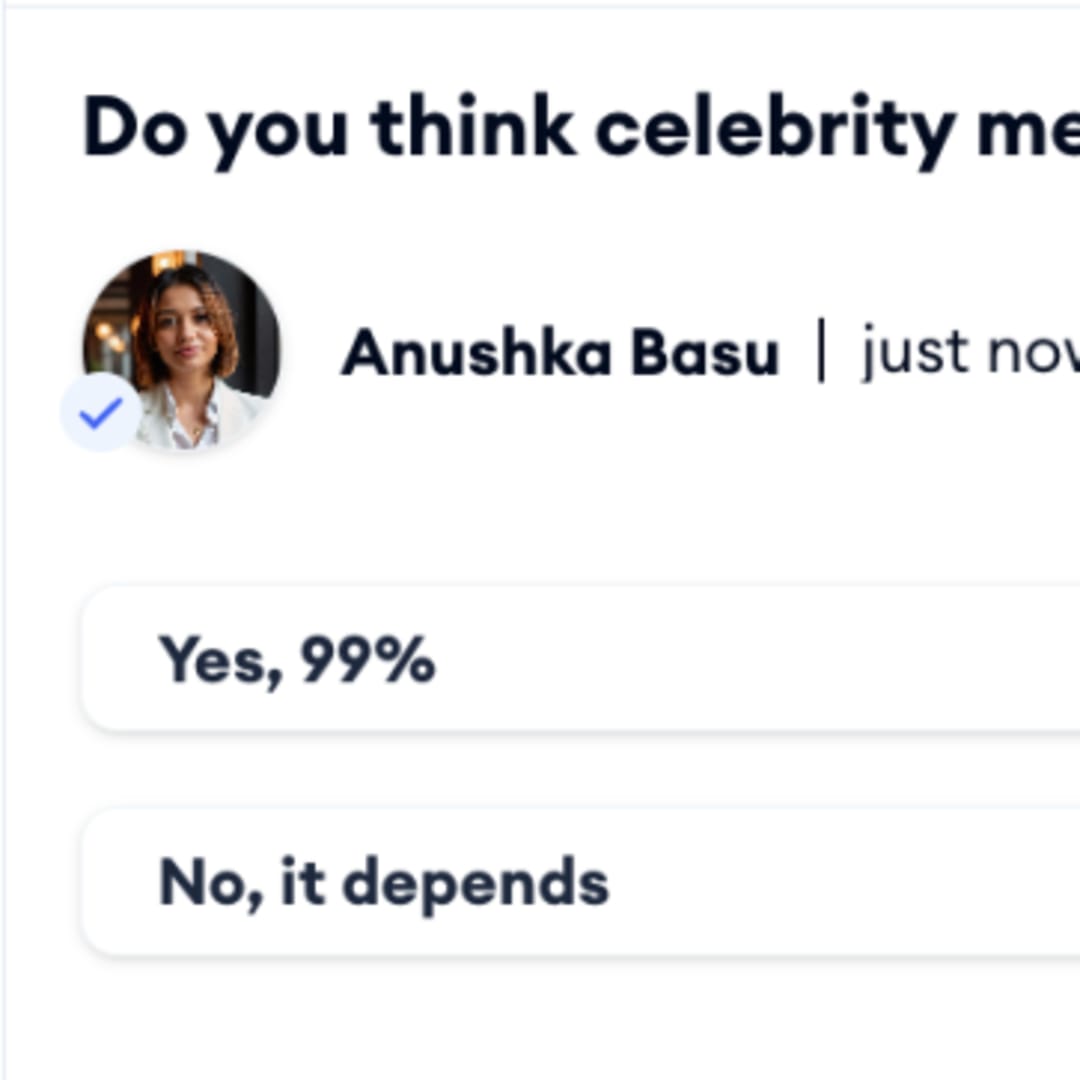Click the Anushka Basu author name
Screen dimensions: 1080x1080
pos(559,353)
